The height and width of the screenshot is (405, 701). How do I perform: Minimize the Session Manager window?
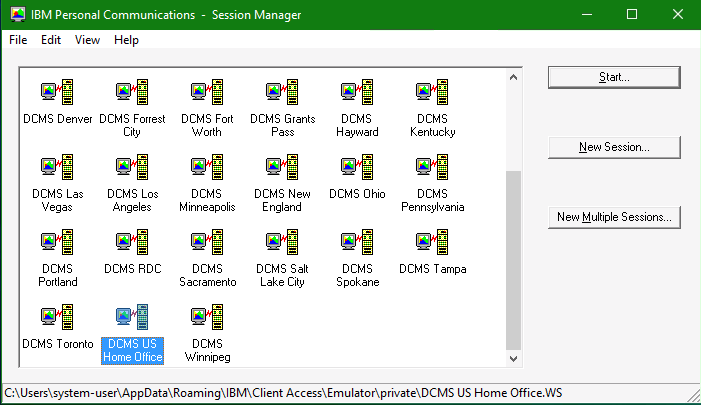click(x=587, y=15)
